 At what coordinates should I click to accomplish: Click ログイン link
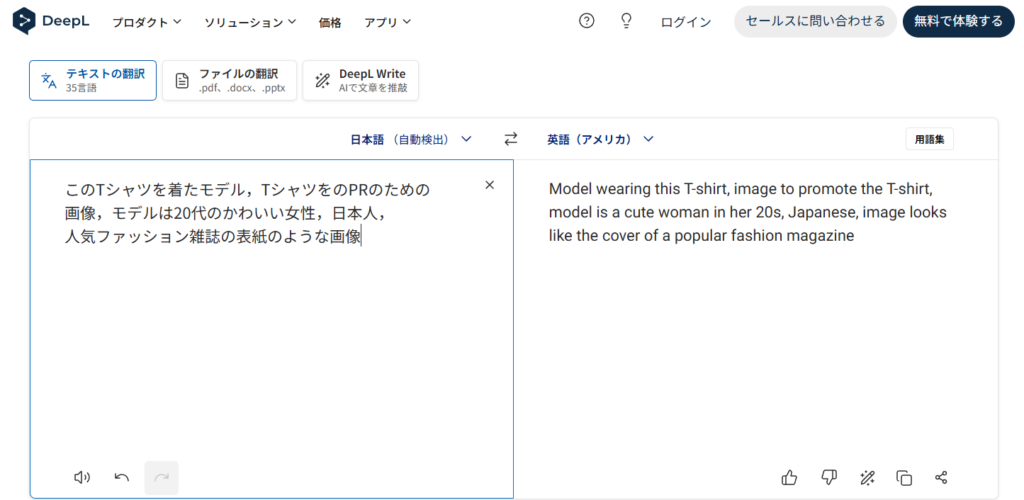686,22
